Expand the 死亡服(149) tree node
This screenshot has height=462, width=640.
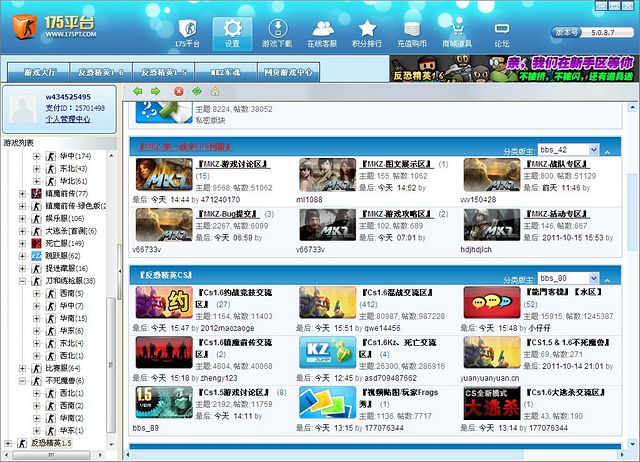pyautogui.click(x=22, y=243)
